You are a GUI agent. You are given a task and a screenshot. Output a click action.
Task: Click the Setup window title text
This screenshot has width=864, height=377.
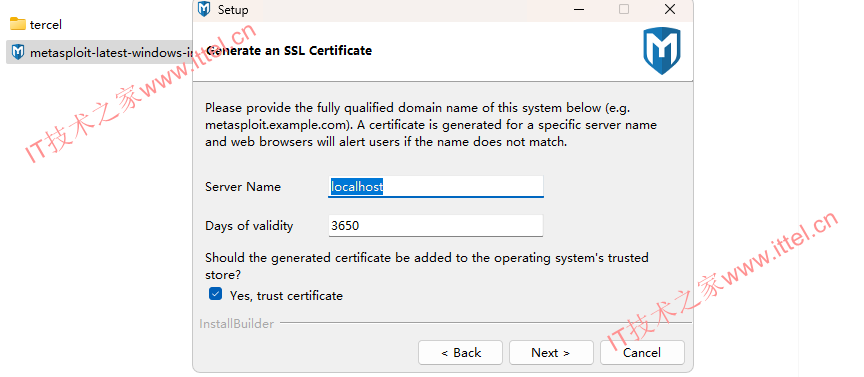pyautogui.click(x=233, y=10)
